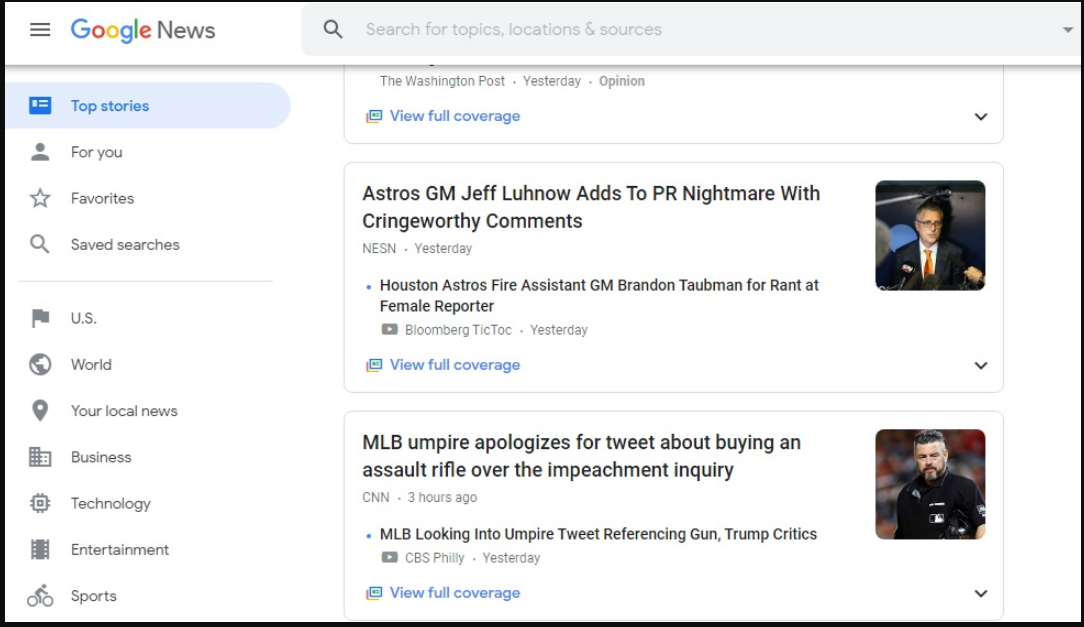Image resolution: width=1084 pixels, height=627 pixels.
Task: View full coverage of Washington Post story
Action: point(455,115)
